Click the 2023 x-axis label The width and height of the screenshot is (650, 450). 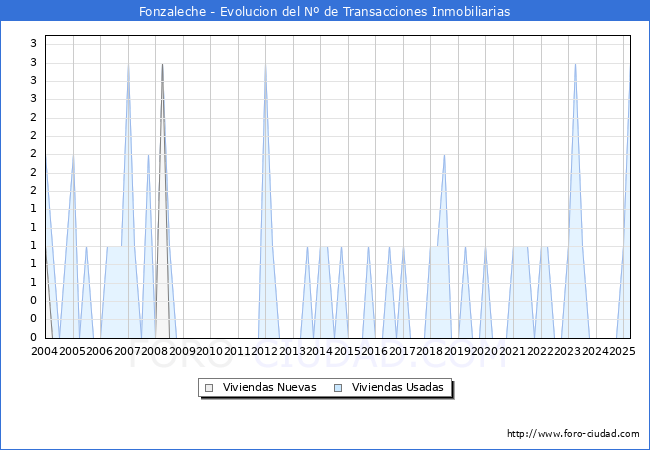pos(568,351)
